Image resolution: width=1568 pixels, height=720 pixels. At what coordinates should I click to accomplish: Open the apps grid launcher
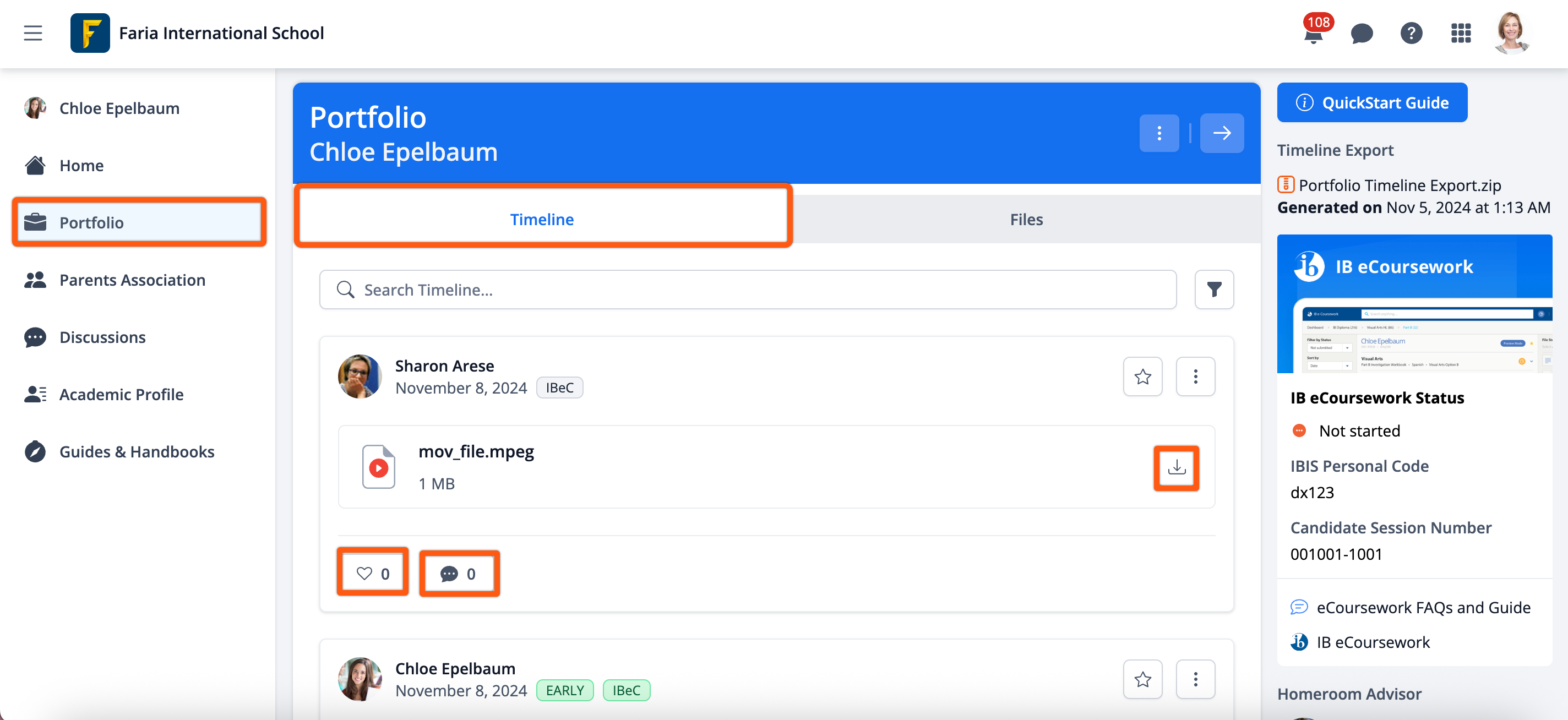1460,34
